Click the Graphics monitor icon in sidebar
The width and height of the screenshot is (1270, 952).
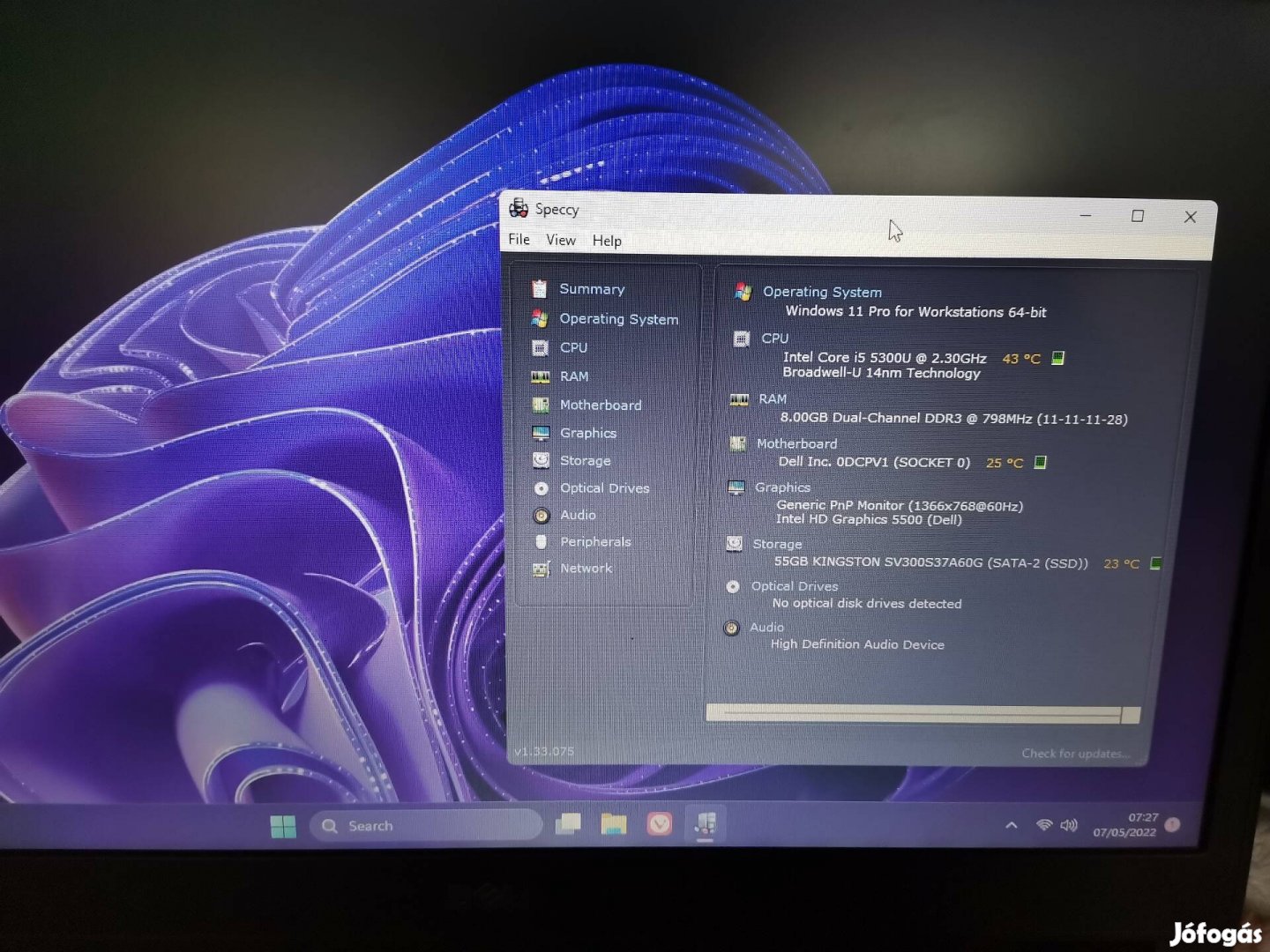click(541, 433)
